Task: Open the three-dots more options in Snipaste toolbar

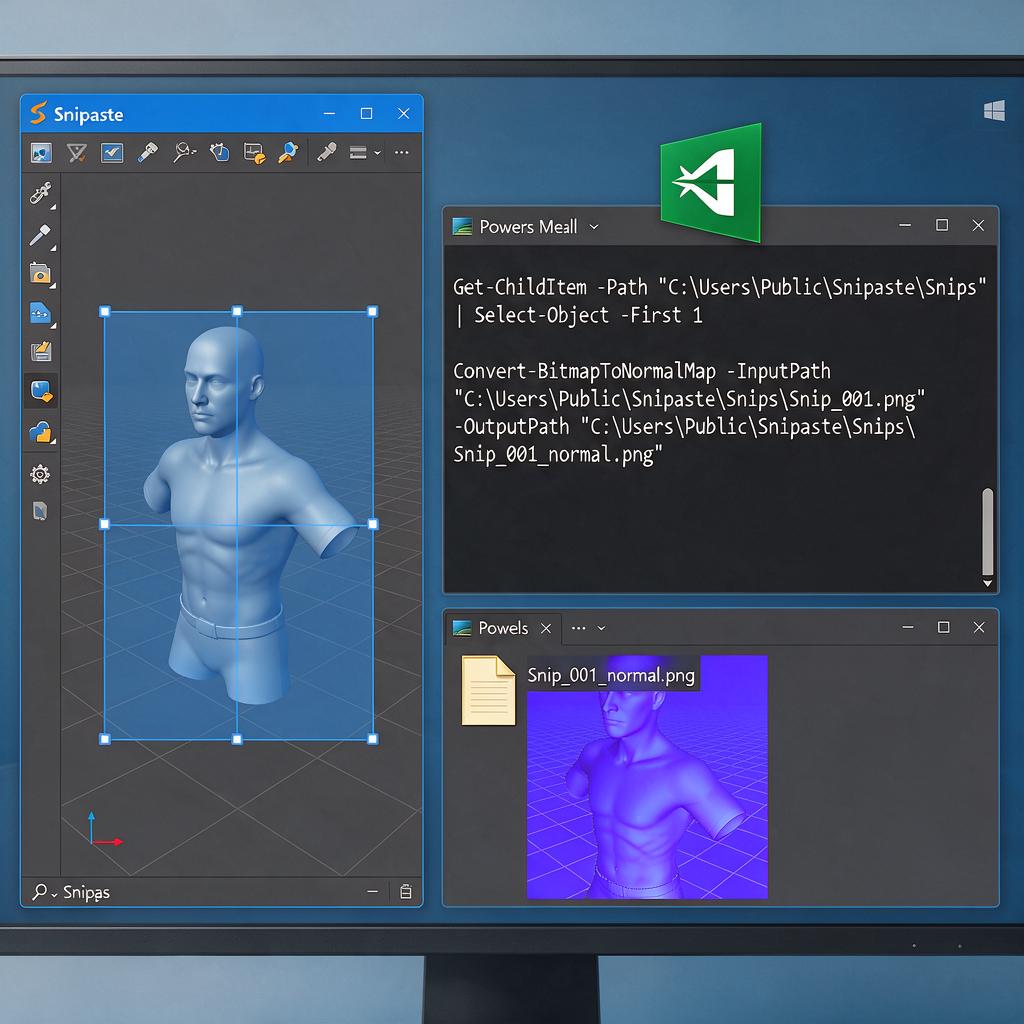Action: (402, 153)
